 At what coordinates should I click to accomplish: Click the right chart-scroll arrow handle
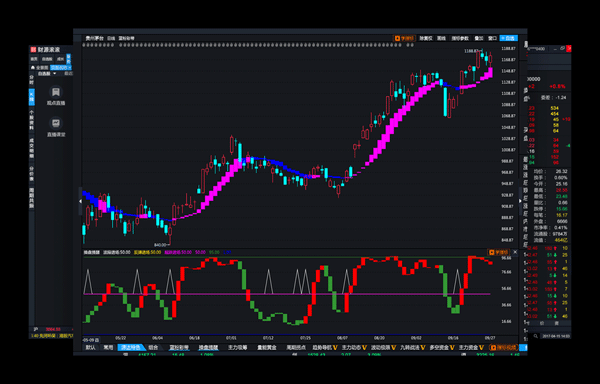pos(520,201)
